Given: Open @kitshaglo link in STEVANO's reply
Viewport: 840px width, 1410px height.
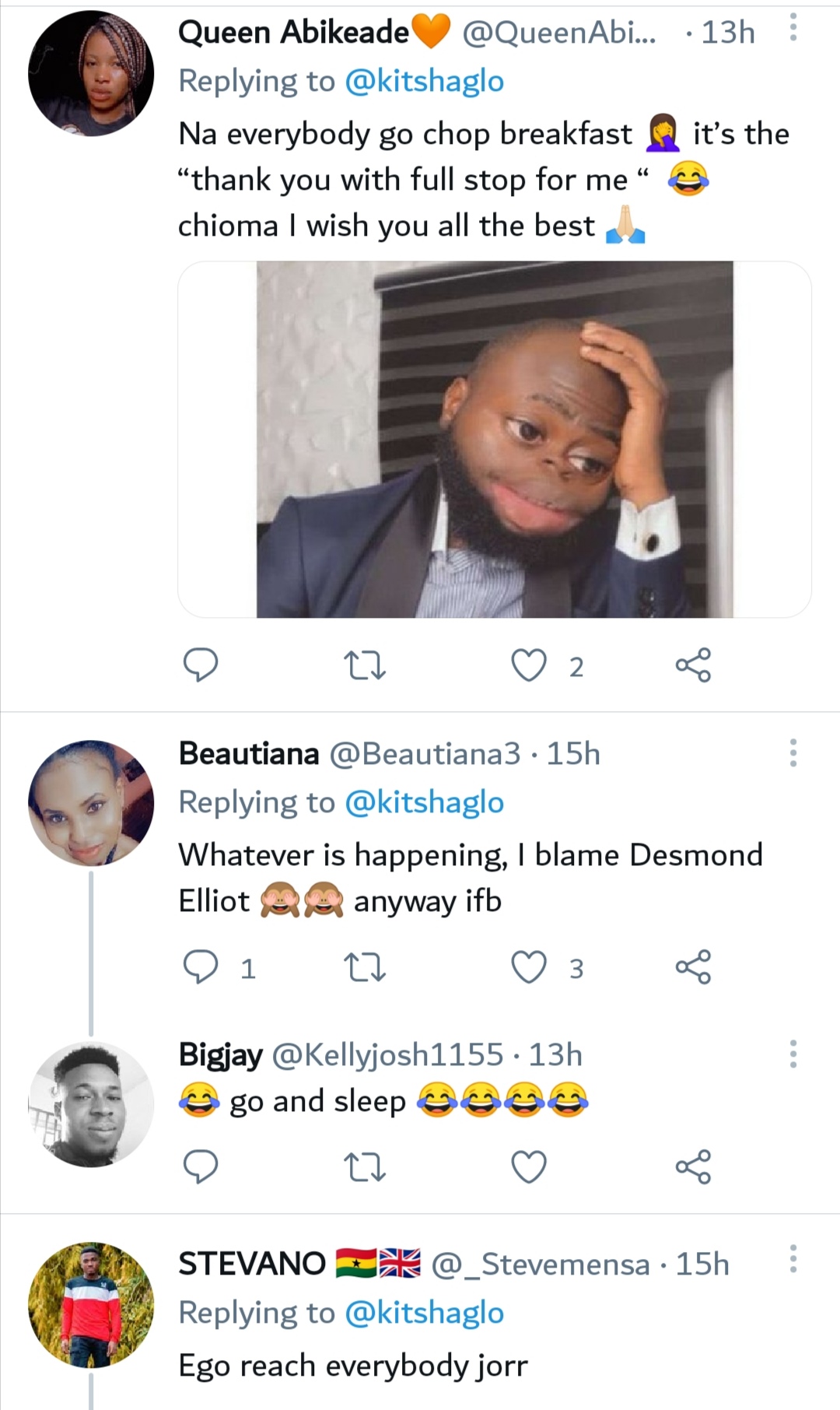Looking at the screenshot, I should (x=424, y=1313).
